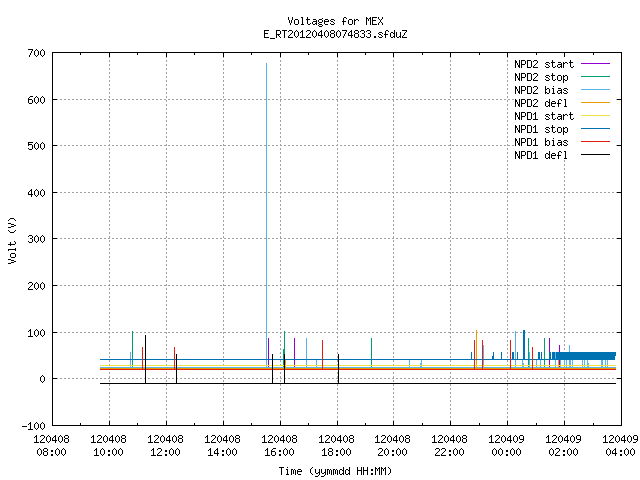Click the -100 y-axis tick label
The width and height of the screenshot is (640, 480).
pos(33,426)
